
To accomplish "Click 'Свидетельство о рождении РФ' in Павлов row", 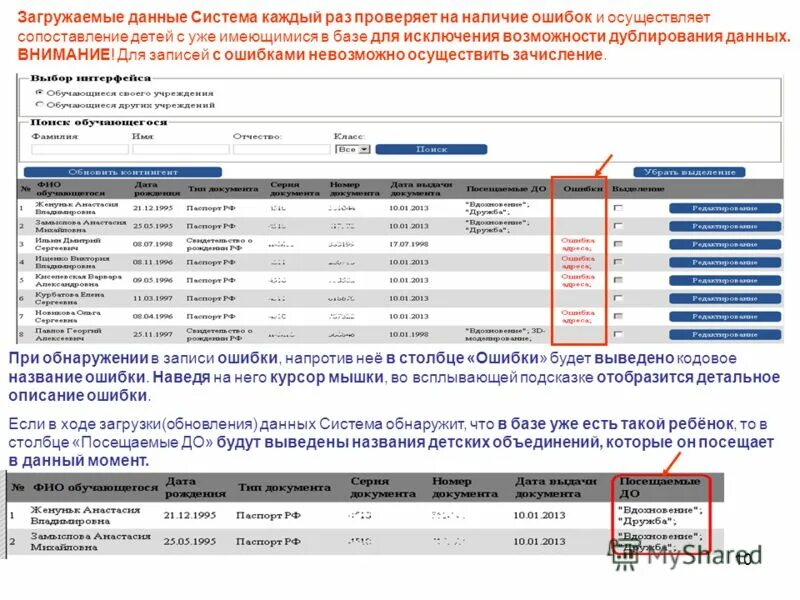I will coord(219,334).
